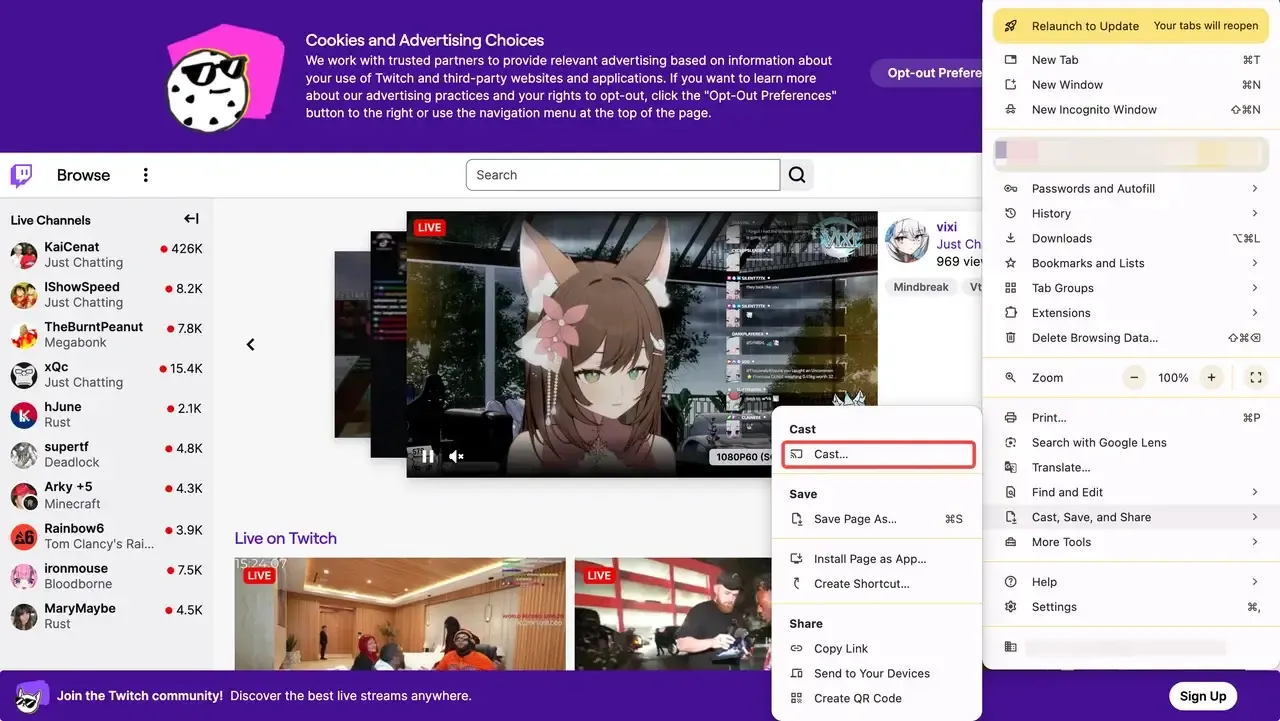Click the search magnifier button

pos(797,175)
